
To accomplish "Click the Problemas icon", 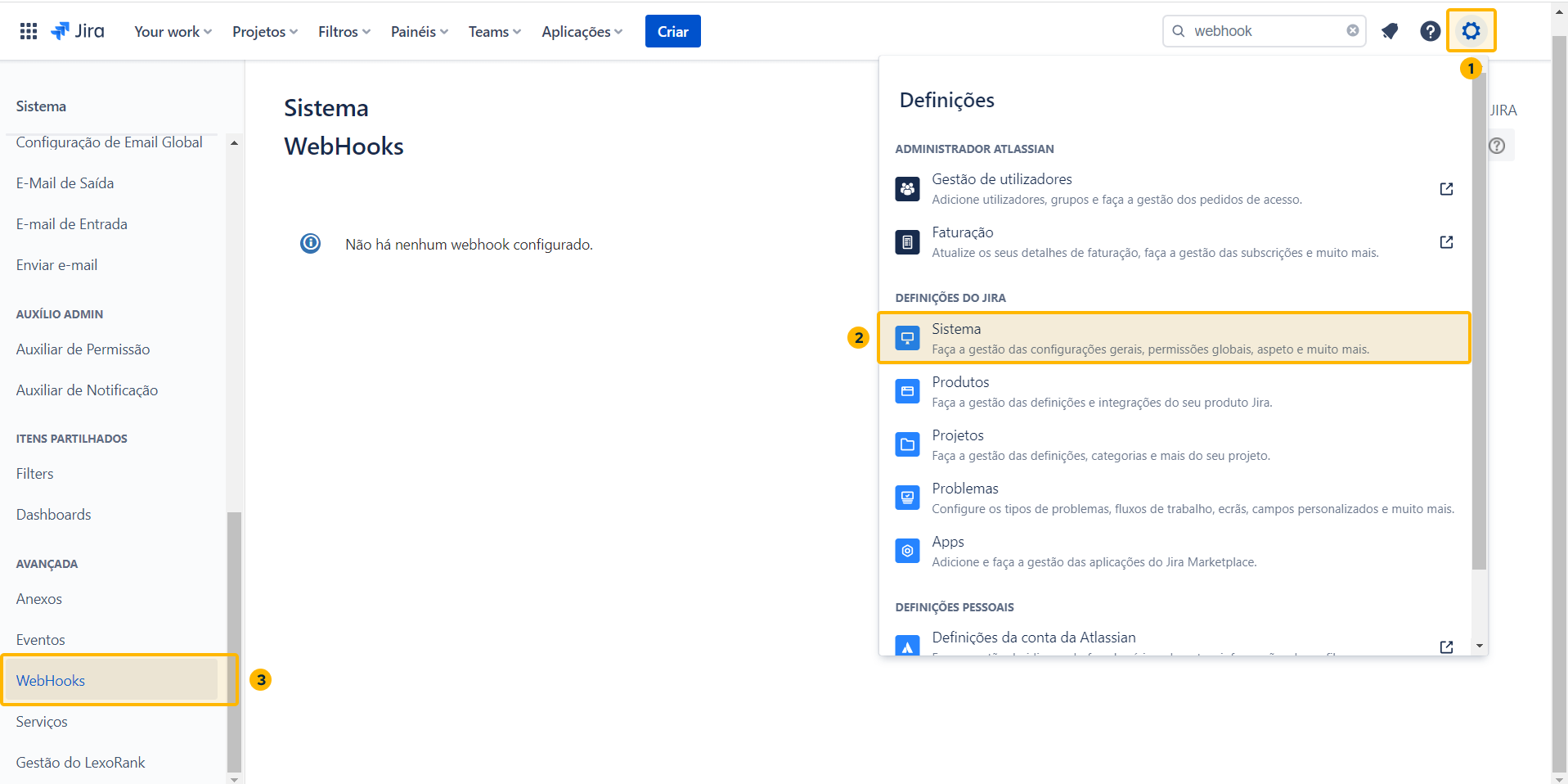I will (907, 498).
